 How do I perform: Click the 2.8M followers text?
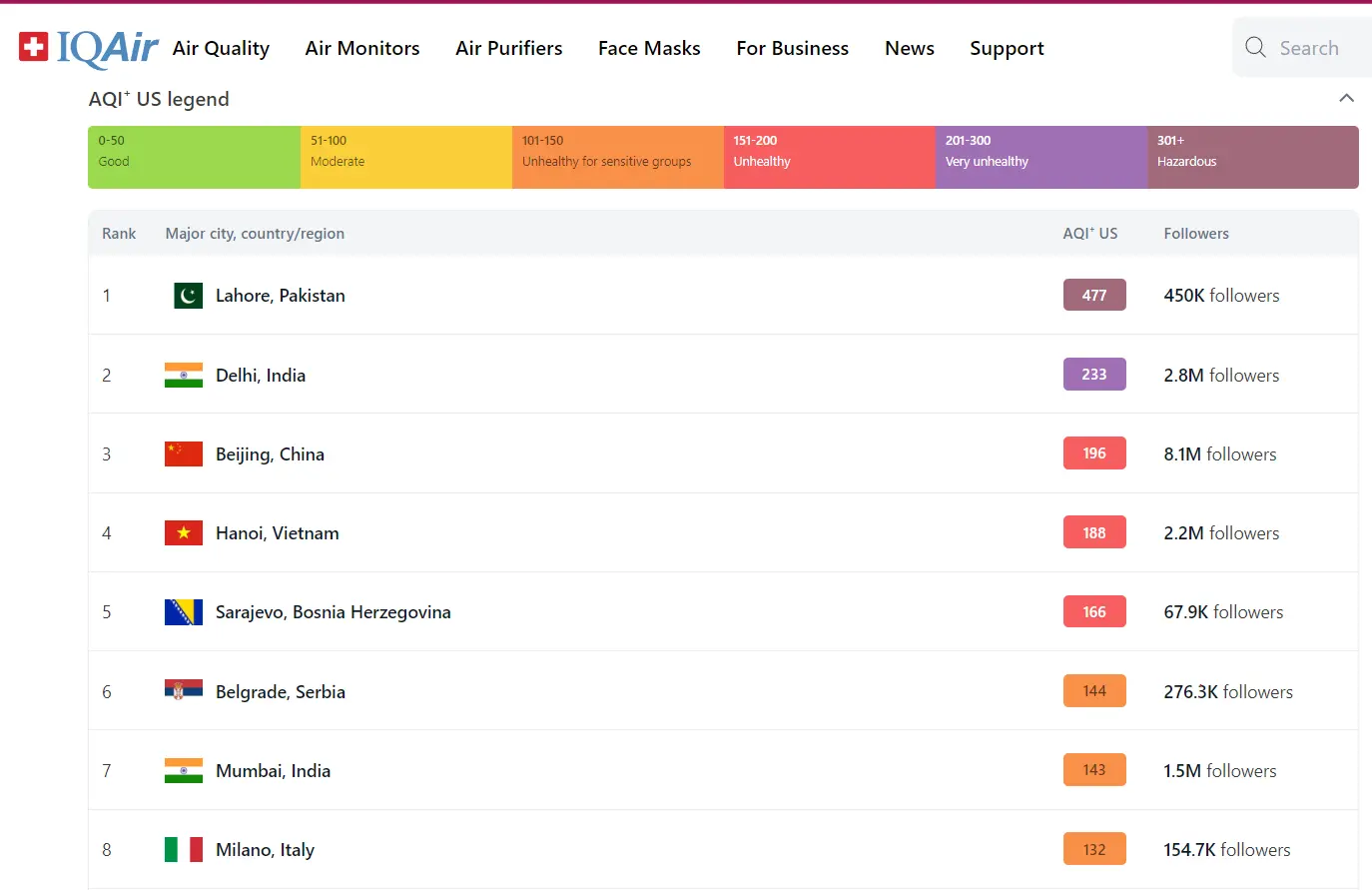coord(1221,376)
